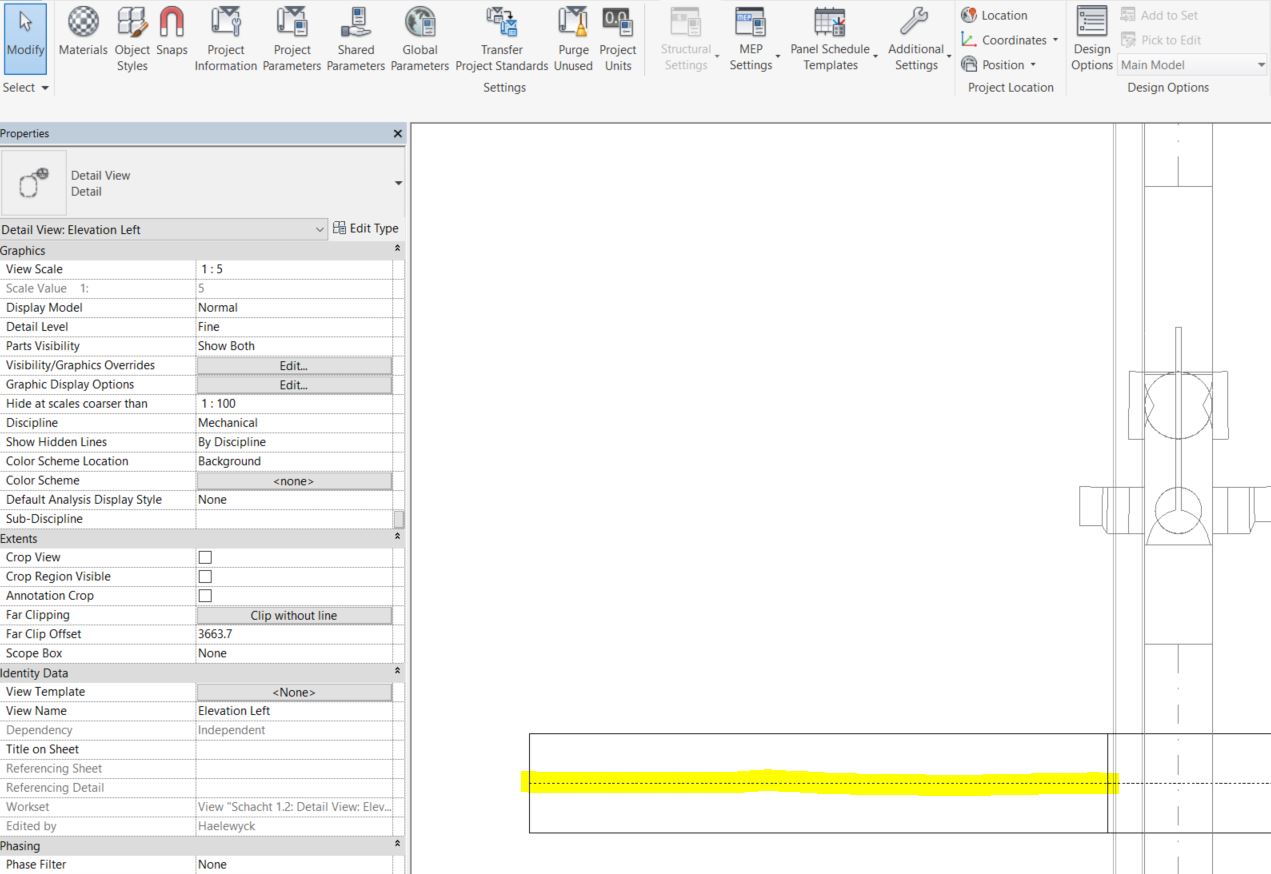This screenshot has height=874, width=1271.
Task: Collapse the Extents section
Action: [x=399, y=538]
